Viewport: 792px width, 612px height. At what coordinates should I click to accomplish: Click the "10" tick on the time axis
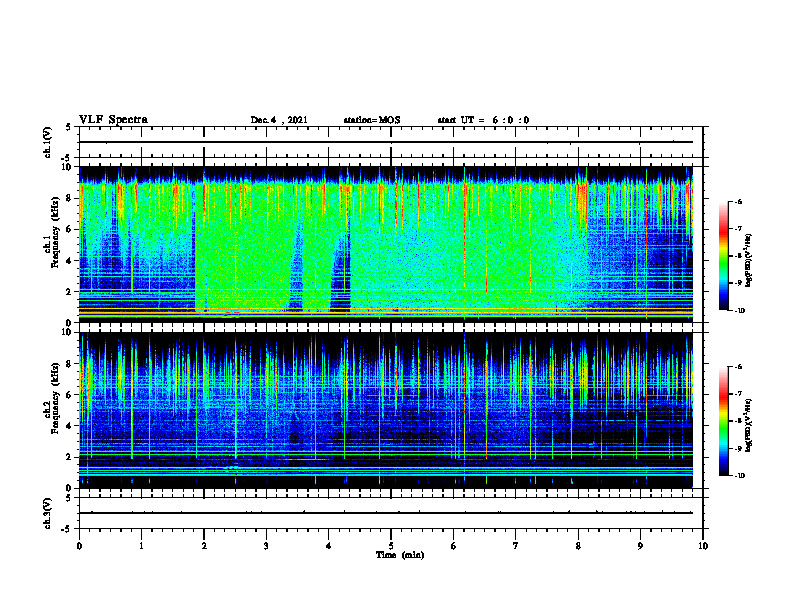pyautogui.click(x=703, y=546)
